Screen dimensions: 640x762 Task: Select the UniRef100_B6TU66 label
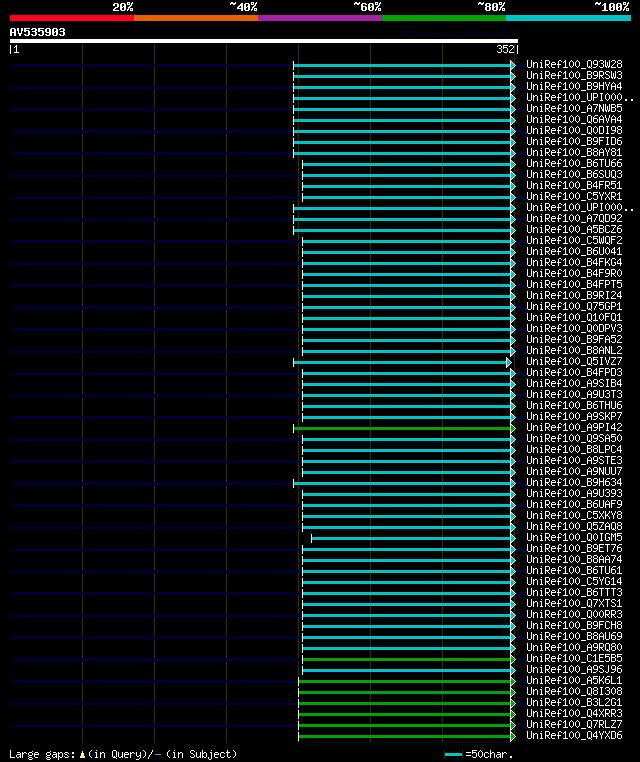click(574, 163)
